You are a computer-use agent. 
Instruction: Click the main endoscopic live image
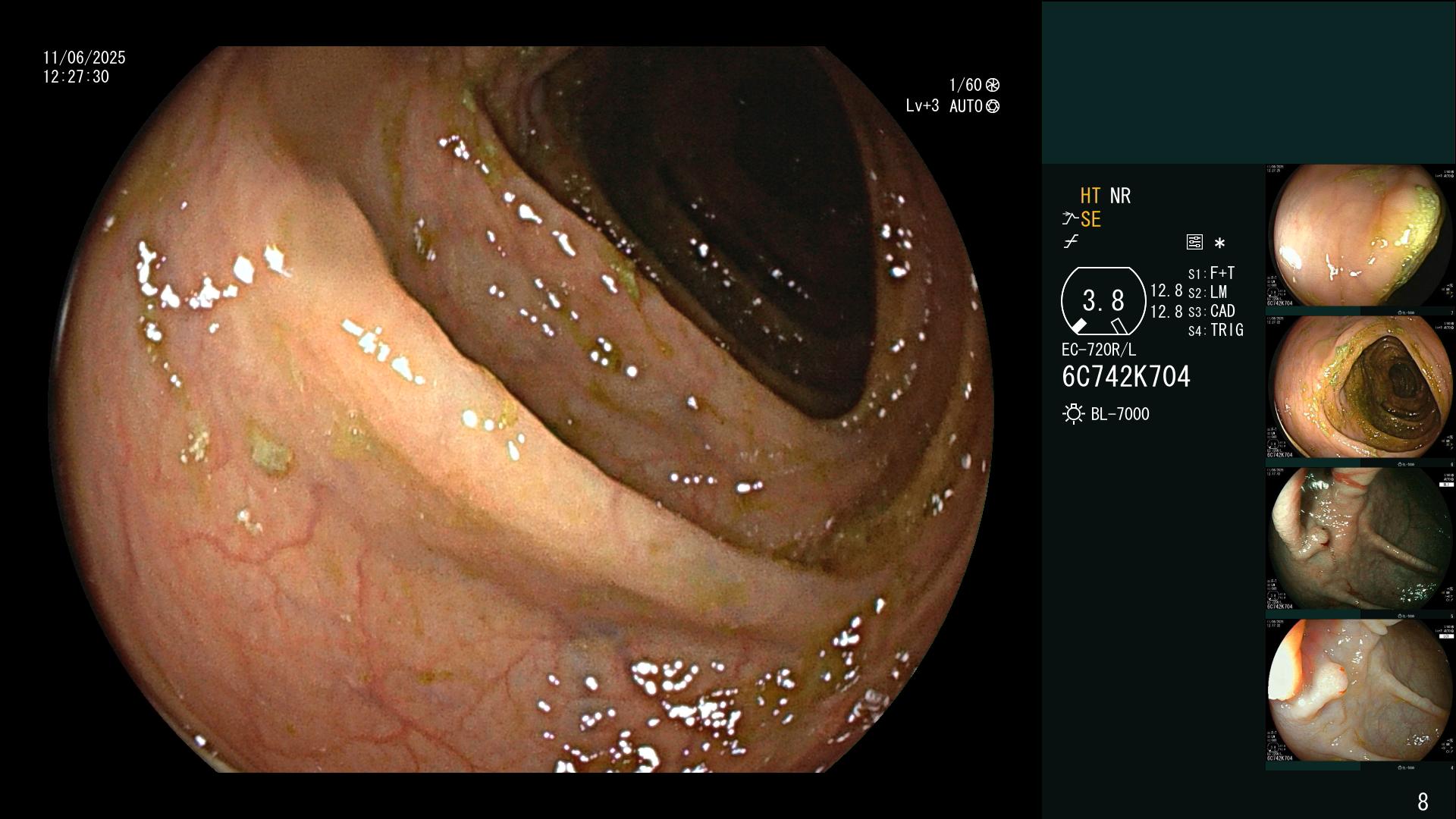coord(521,409)
